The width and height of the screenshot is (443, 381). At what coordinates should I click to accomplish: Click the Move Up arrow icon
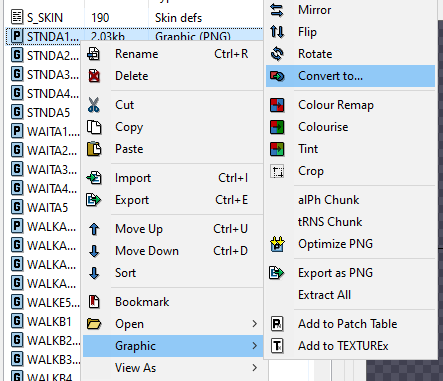pyautogui.click(x=94, y=229)
